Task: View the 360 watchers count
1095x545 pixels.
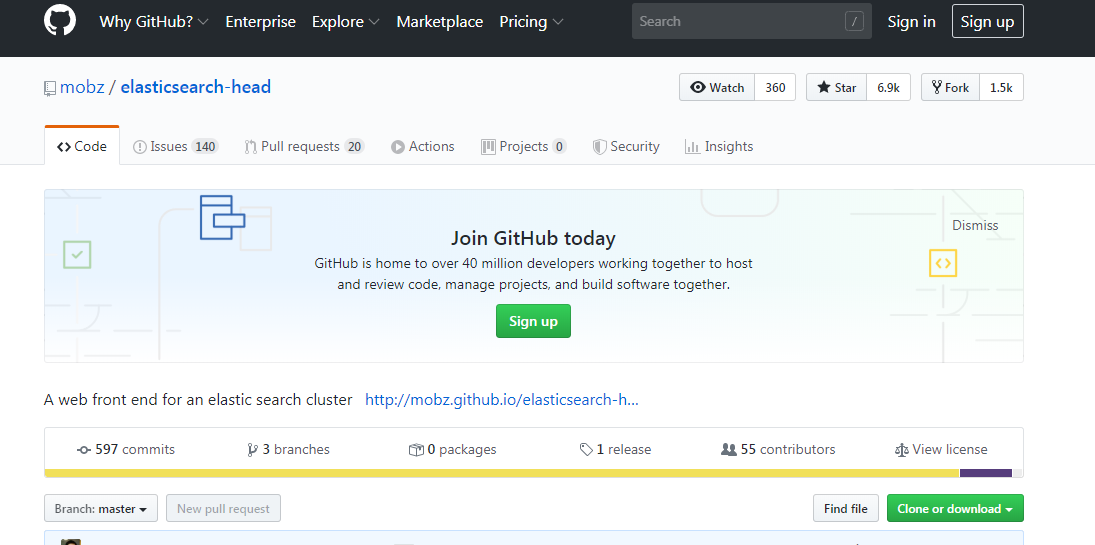Action: pos(775,87)
